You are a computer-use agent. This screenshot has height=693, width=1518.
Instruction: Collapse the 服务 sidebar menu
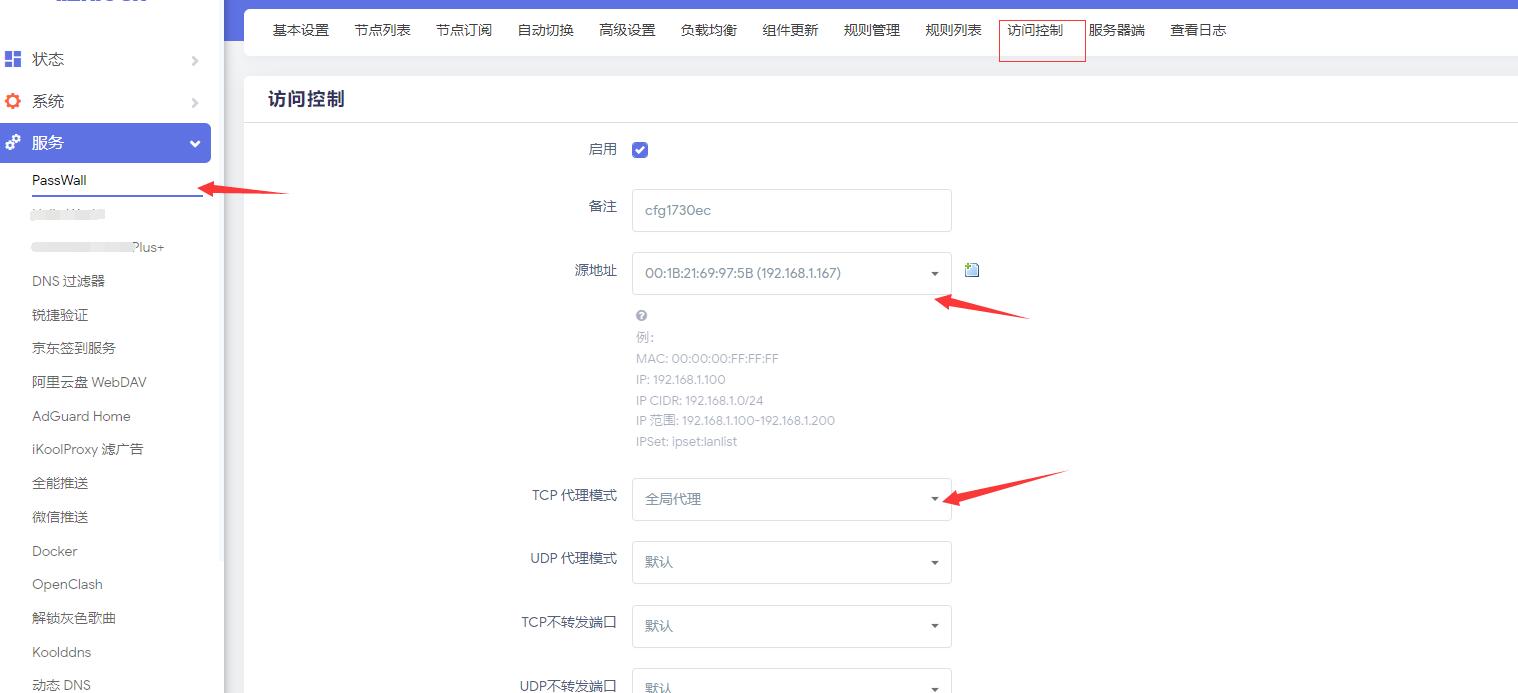click(105, 143)
